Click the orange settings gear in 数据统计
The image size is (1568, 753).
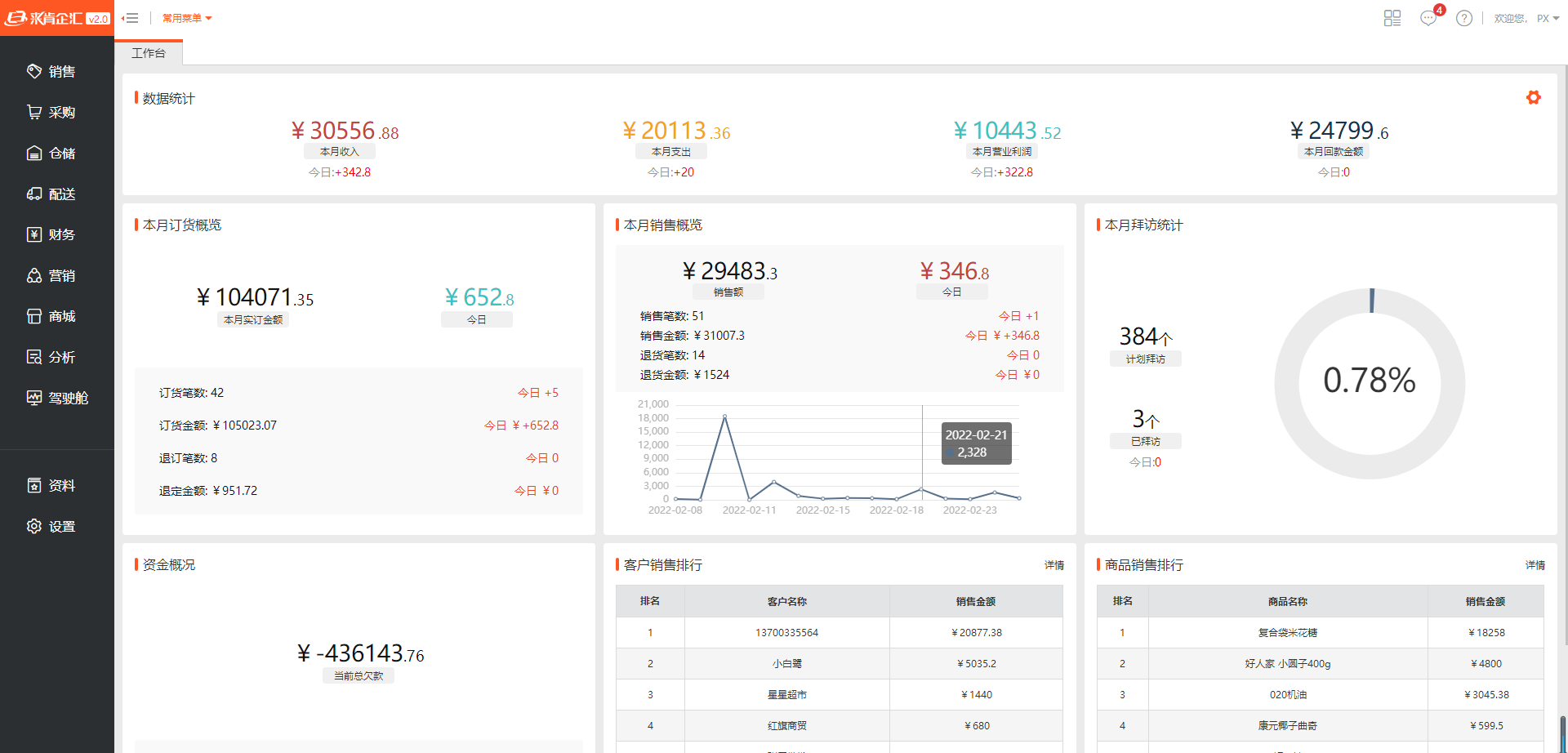(x=1533, y=98)
